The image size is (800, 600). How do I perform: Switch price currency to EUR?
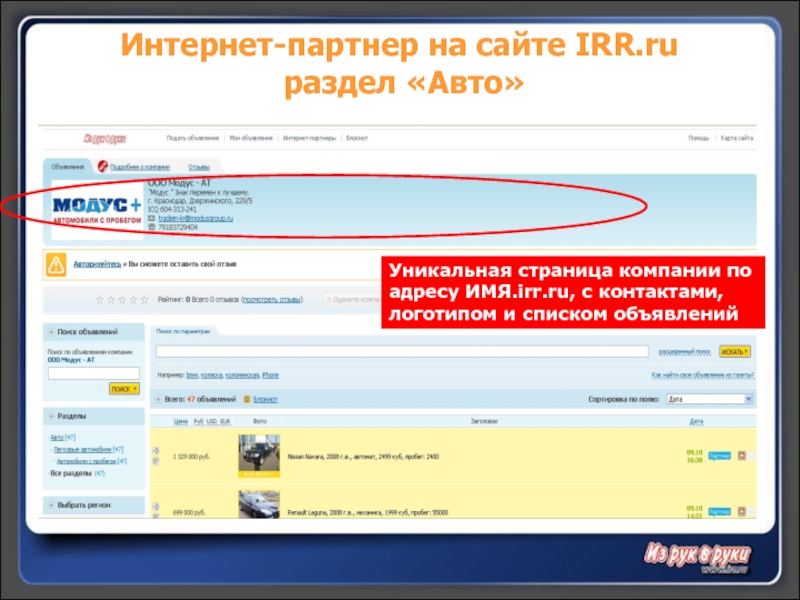pyautogui.click(x=226, y=421)
